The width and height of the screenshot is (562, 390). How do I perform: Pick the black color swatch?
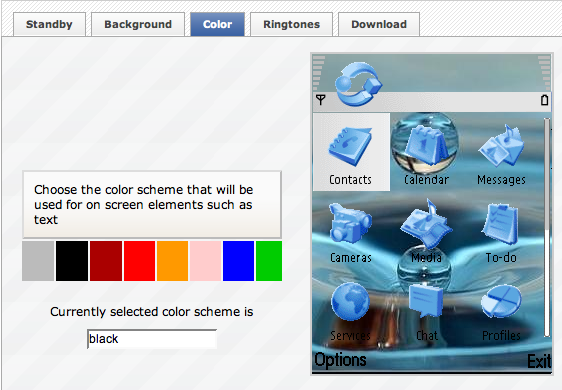(x=72, y=261)
